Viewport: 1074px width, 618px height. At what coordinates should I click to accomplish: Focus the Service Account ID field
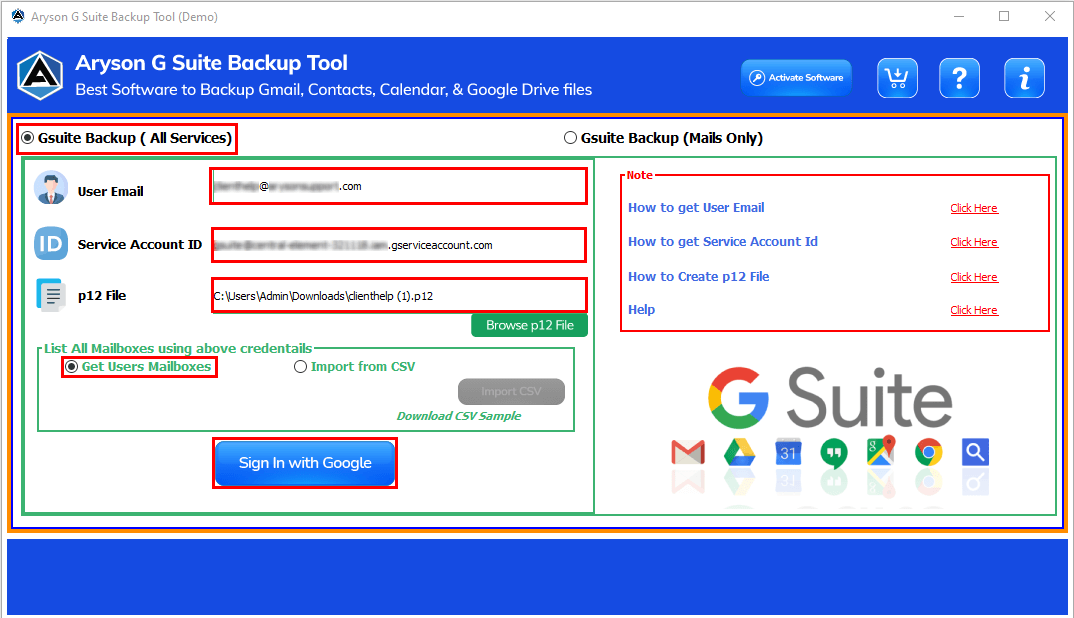[x=399, y=245]
